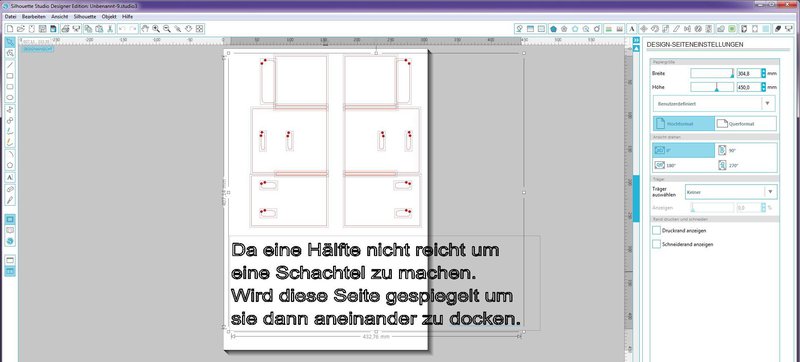Choose the Line drawing tool

pos(10,65)
